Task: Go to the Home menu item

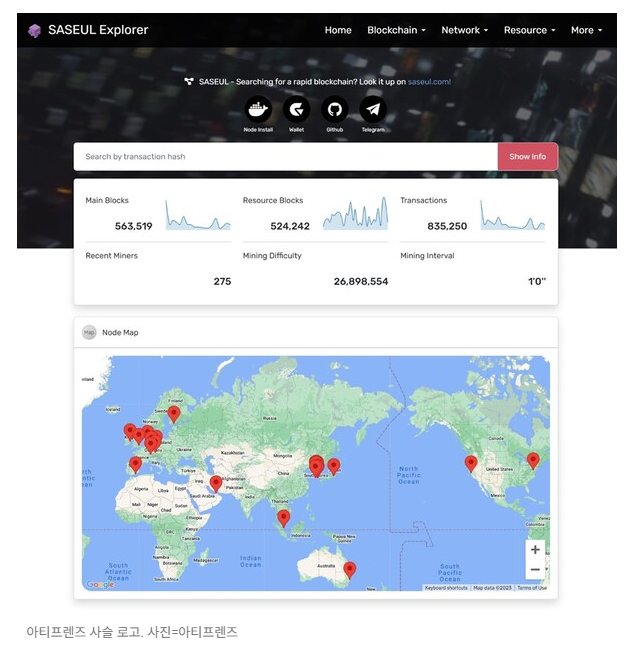Action: pyautogui.click(x=338, y=30)
